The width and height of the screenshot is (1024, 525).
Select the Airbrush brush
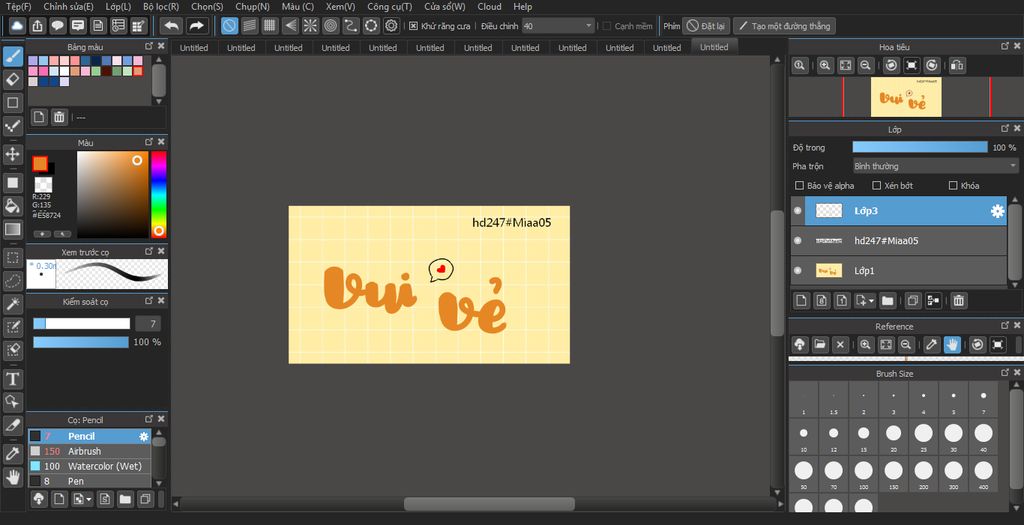[89, 451]
